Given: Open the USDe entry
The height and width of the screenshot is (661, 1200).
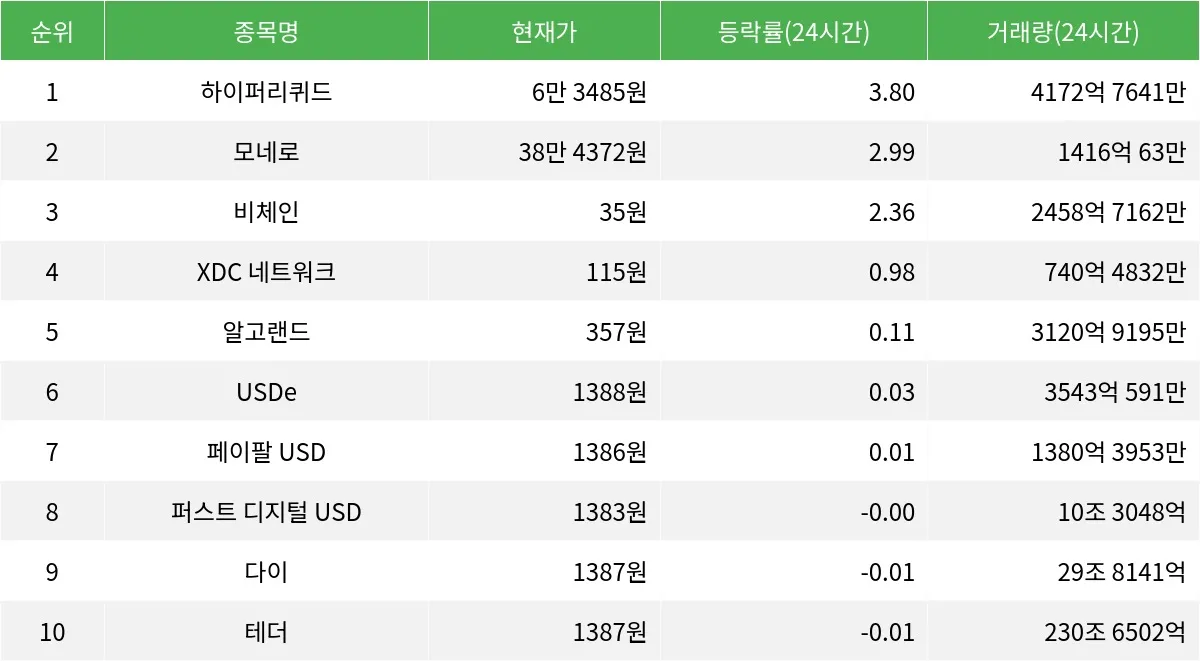Looking at the screenshot, I should click(x=266, y=392).
